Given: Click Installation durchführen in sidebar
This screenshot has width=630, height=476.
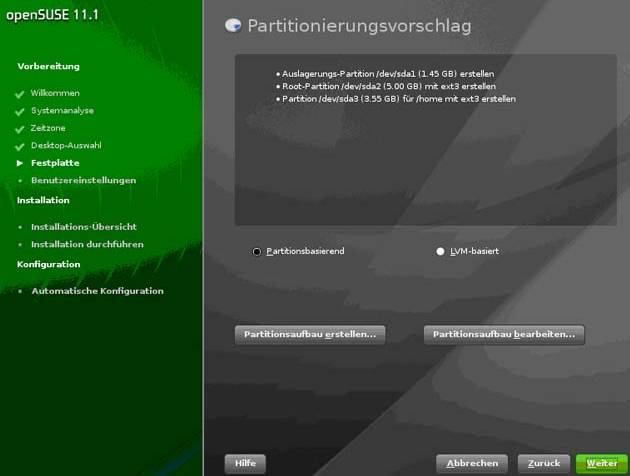Looking at the screenshot, I should point(87,244).
